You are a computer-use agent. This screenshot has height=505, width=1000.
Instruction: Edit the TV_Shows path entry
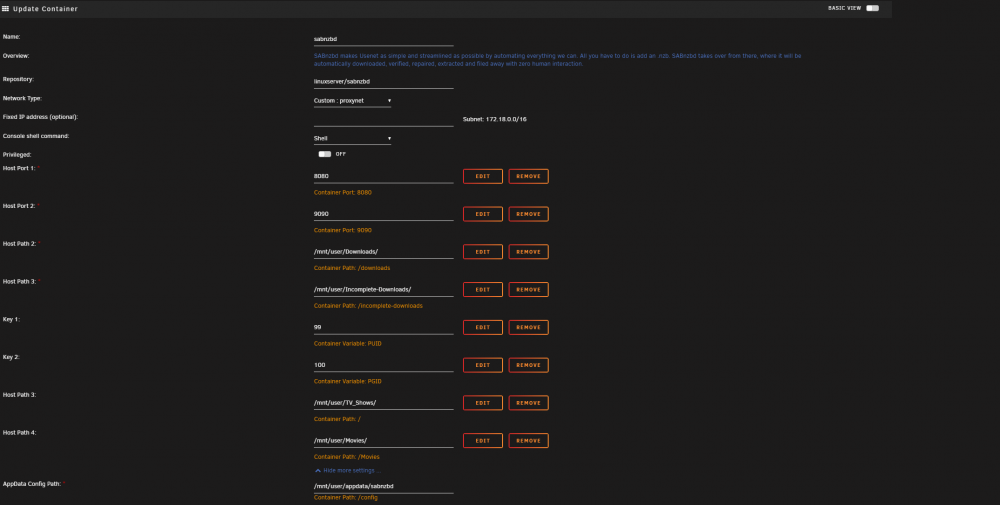pos(483,403)
